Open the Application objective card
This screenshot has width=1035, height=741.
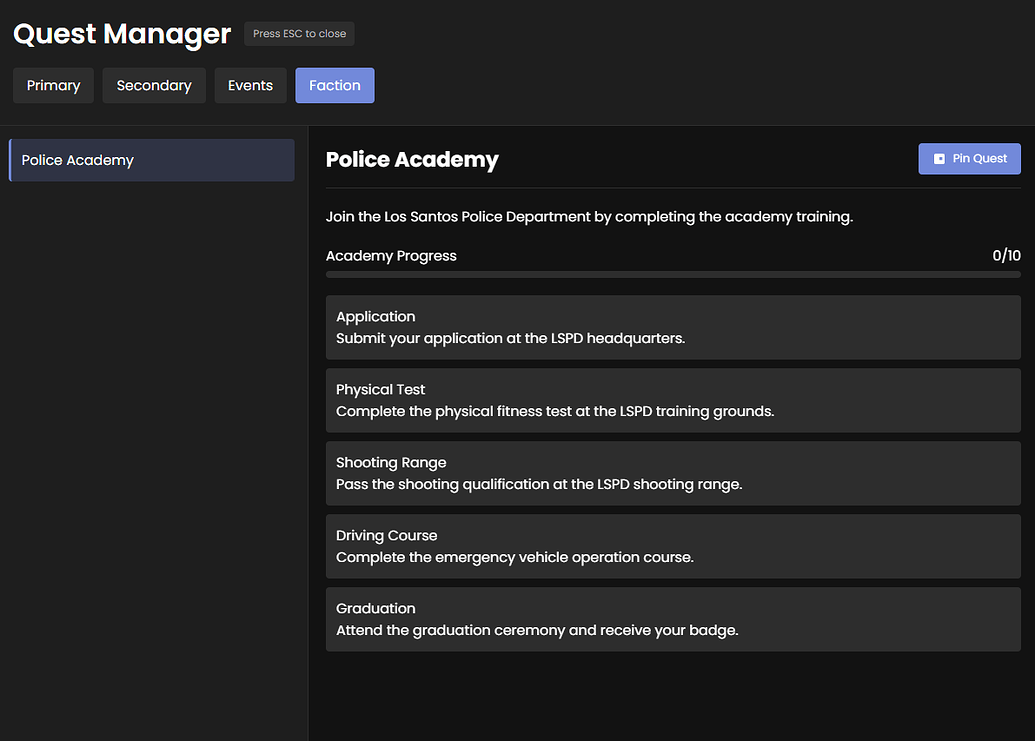pos(673,327)
